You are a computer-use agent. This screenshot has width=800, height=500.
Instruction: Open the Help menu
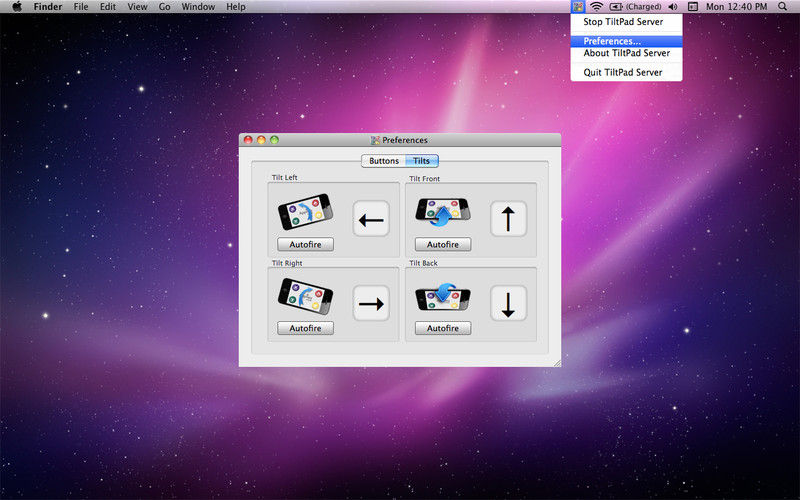[236, 7]
